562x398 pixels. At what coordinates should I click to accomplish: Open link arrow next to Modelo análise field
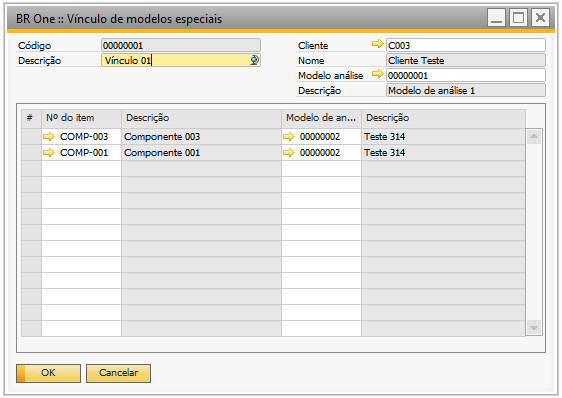pos(377,74)
